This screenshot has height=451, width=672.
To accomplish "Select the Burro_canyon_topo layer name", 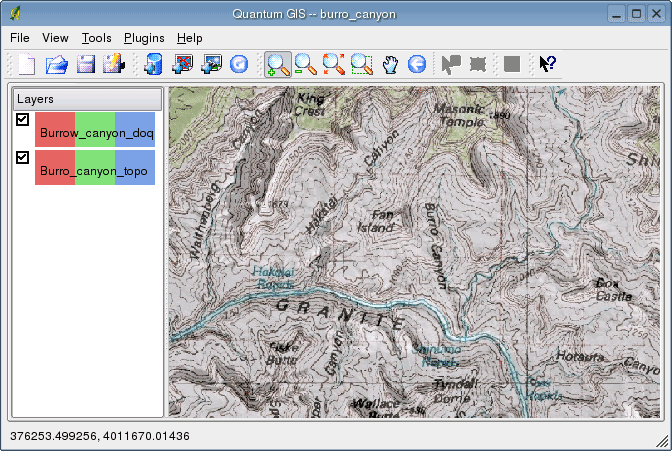I will [x=96, y=171].
